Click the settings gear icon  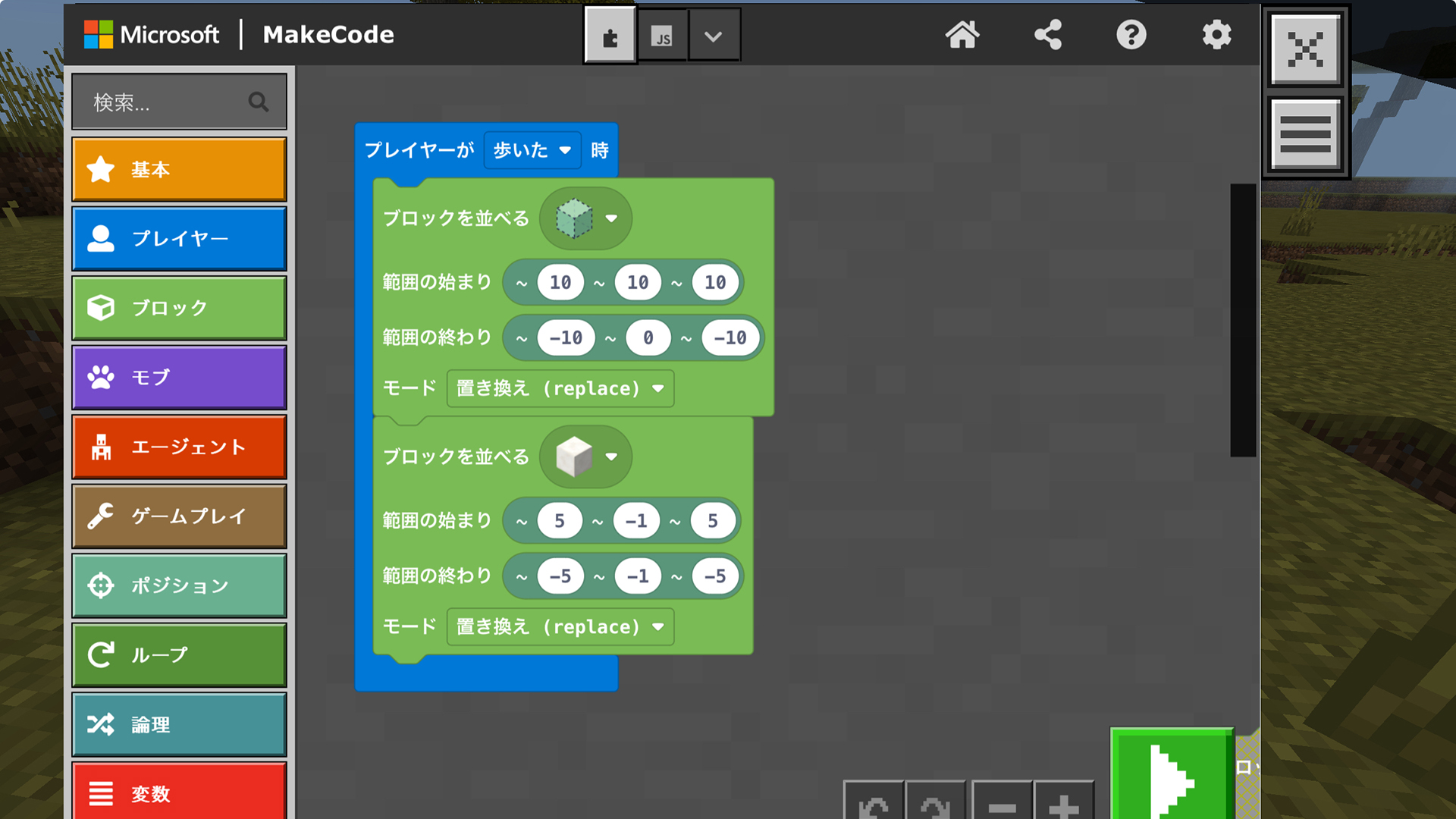pos(1218,35)
